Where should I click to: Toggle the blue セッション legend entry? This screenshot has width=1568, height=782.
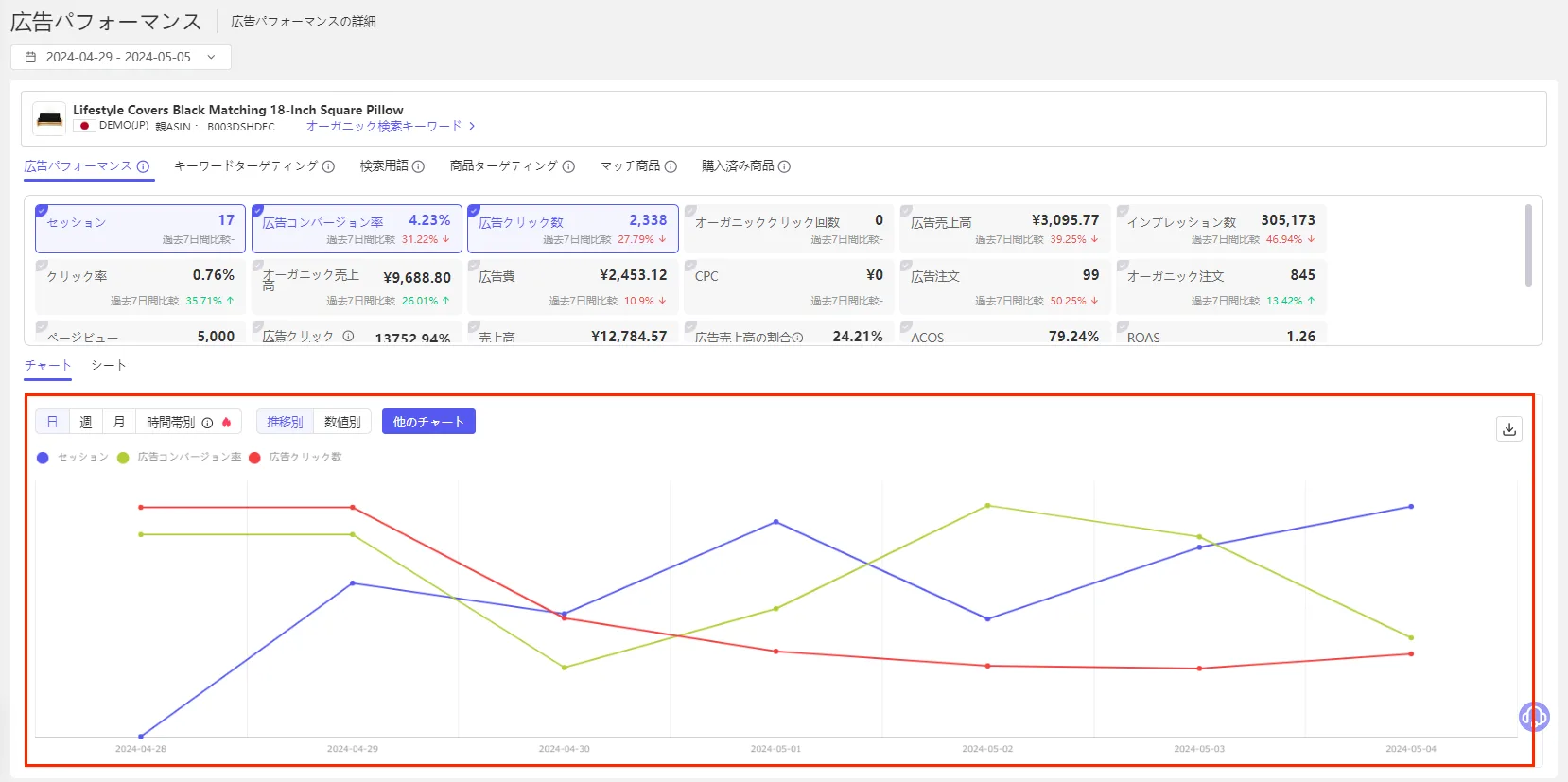pyautogui.click(x=73, y=458)
